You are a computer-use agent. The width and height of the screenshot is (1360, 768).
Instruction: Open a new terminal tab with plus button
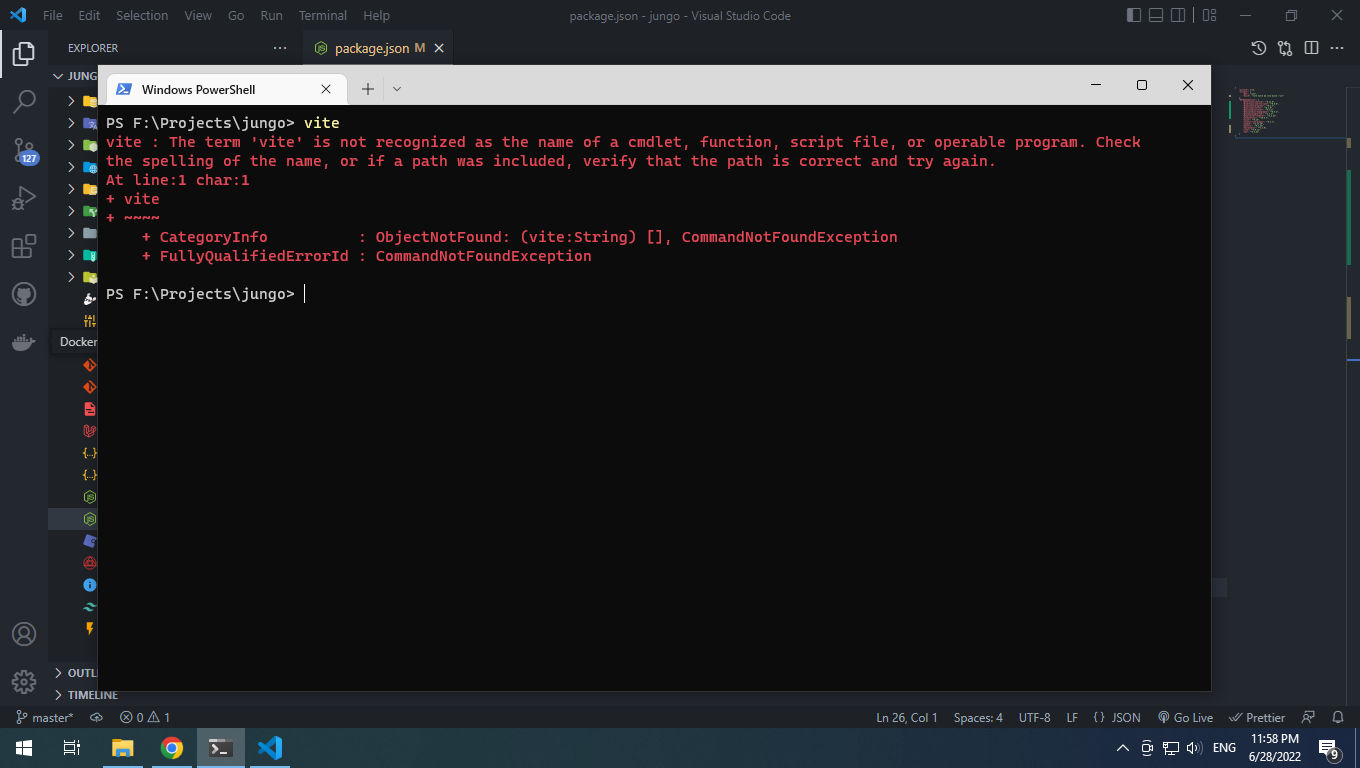pos(367,89)
